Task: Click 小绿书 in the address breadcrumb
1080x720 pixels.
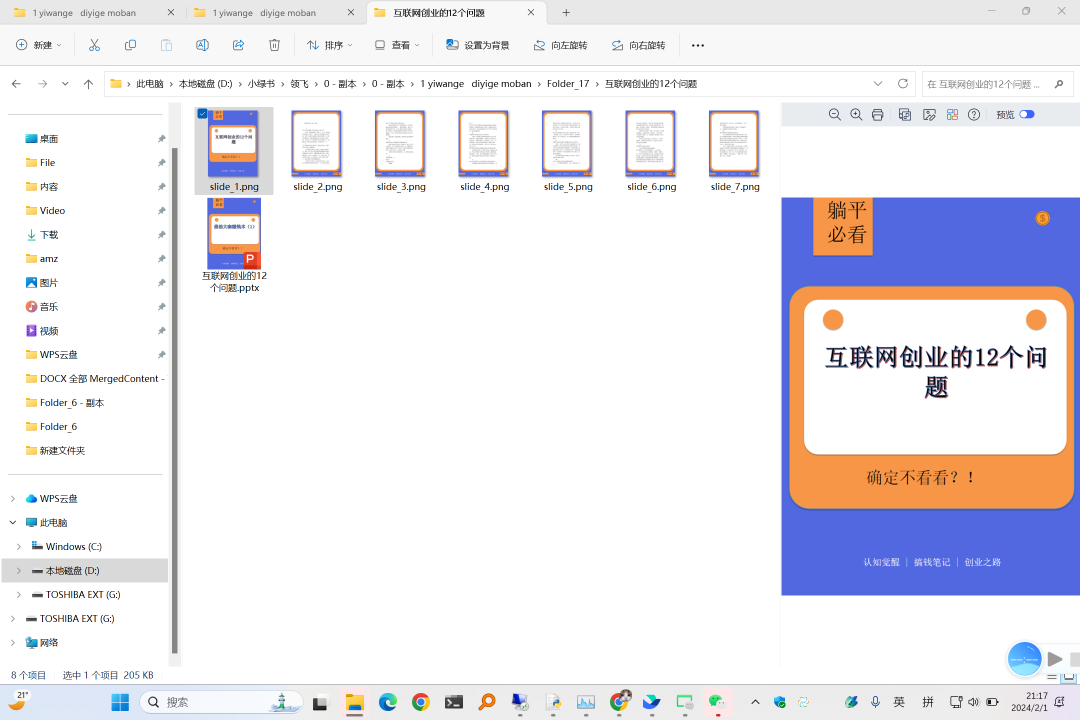Action: click(x=262, y=83)
